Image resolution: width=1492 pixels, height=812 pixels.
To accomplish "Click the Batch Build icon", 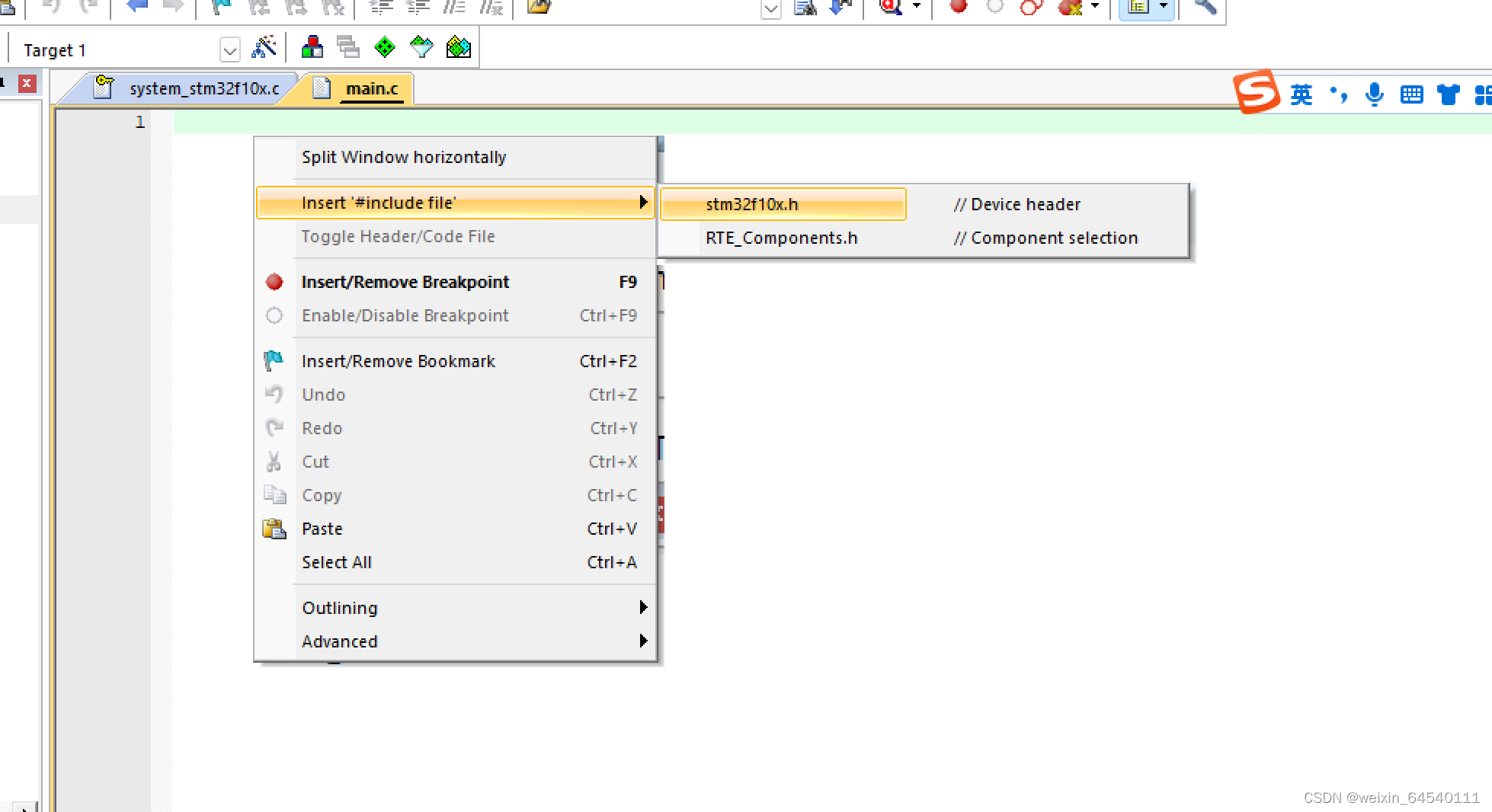I will point(348,46).
